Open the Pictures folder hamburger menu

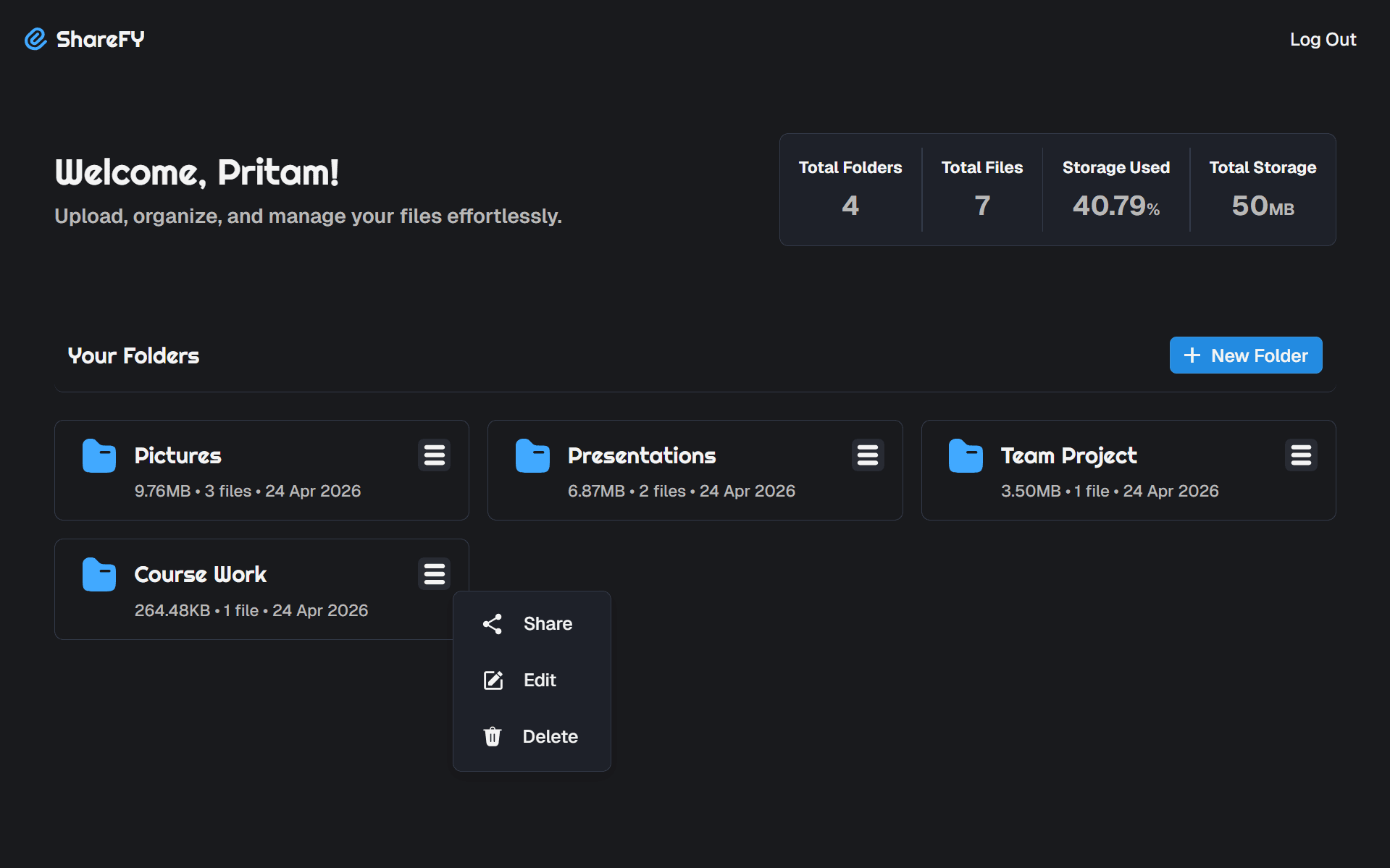[434, 455]
